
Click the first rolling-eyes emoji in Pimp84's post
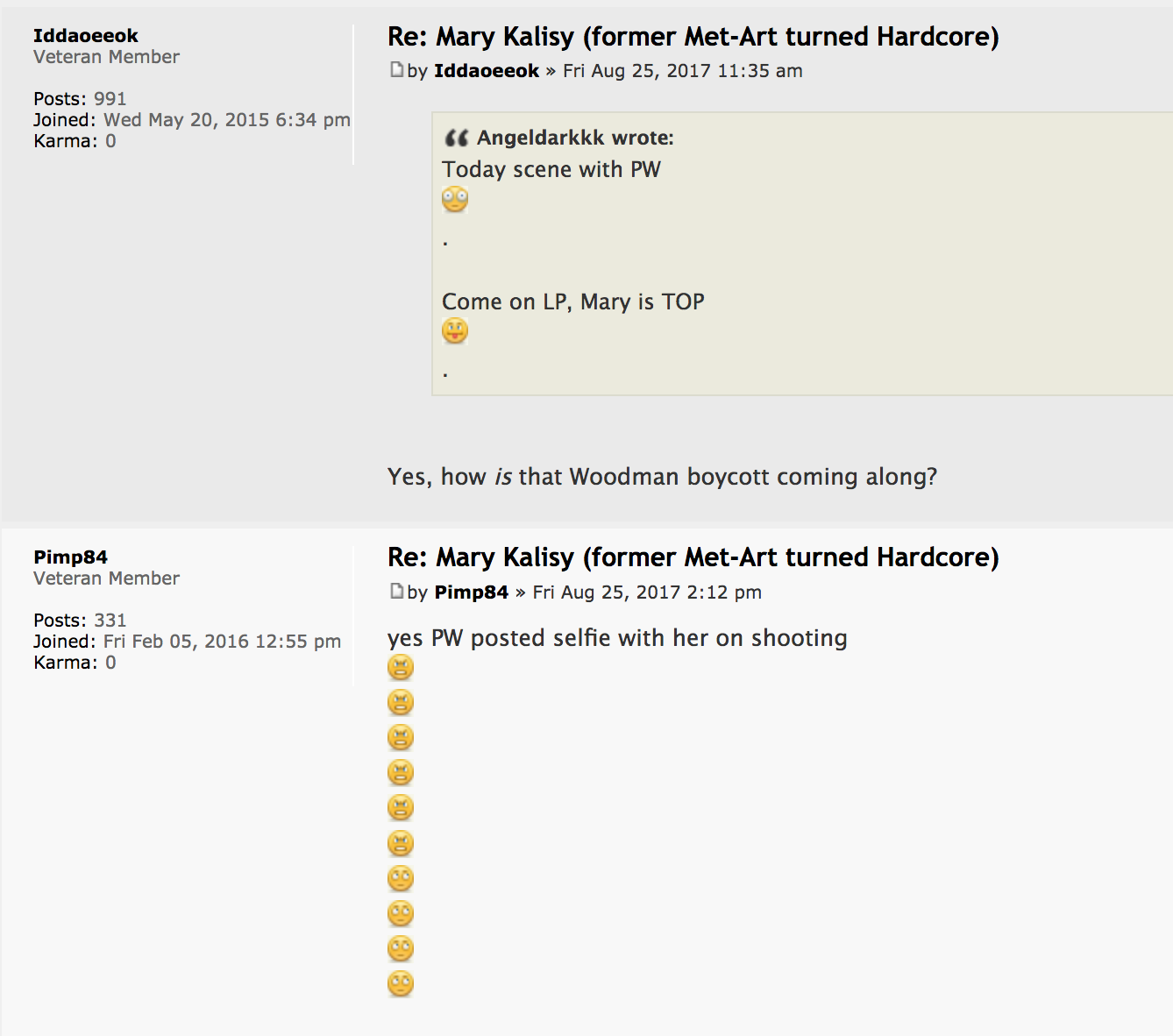coord(401,878)
